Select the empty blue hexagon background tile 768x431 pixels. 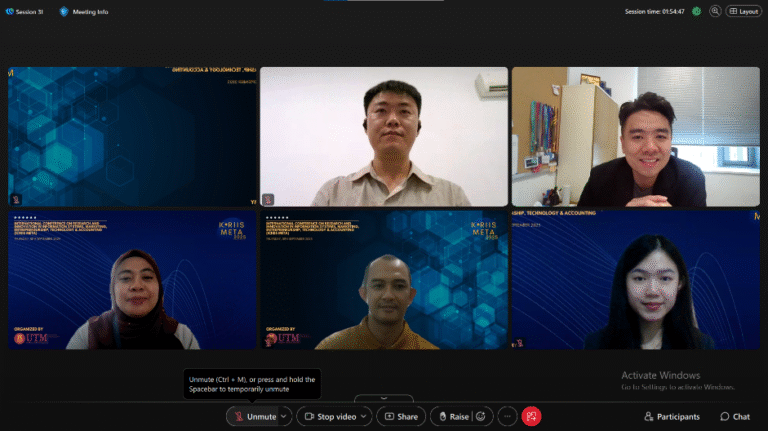point(132,137)
